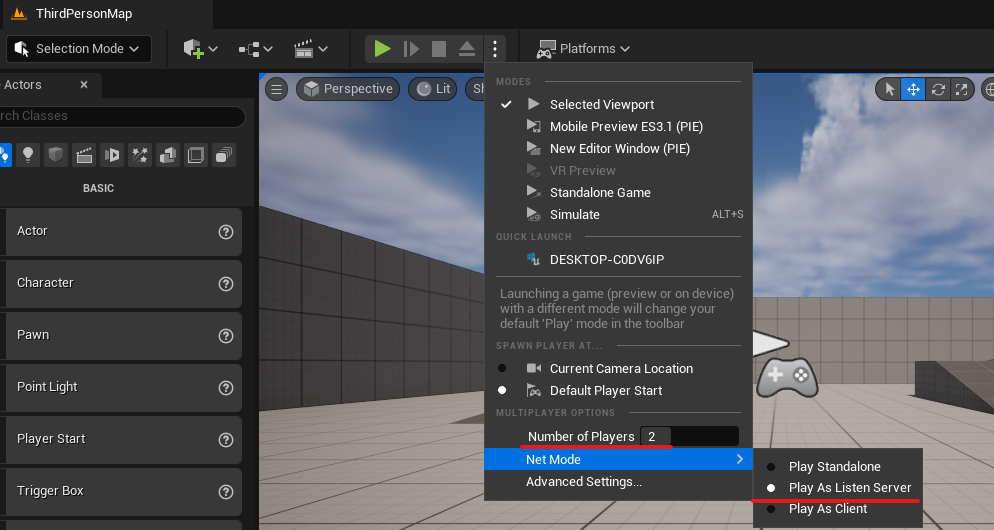The height and width of the screenshot is (530, 994).
Task: Click the Search Classes field
Action: point(120,116)
